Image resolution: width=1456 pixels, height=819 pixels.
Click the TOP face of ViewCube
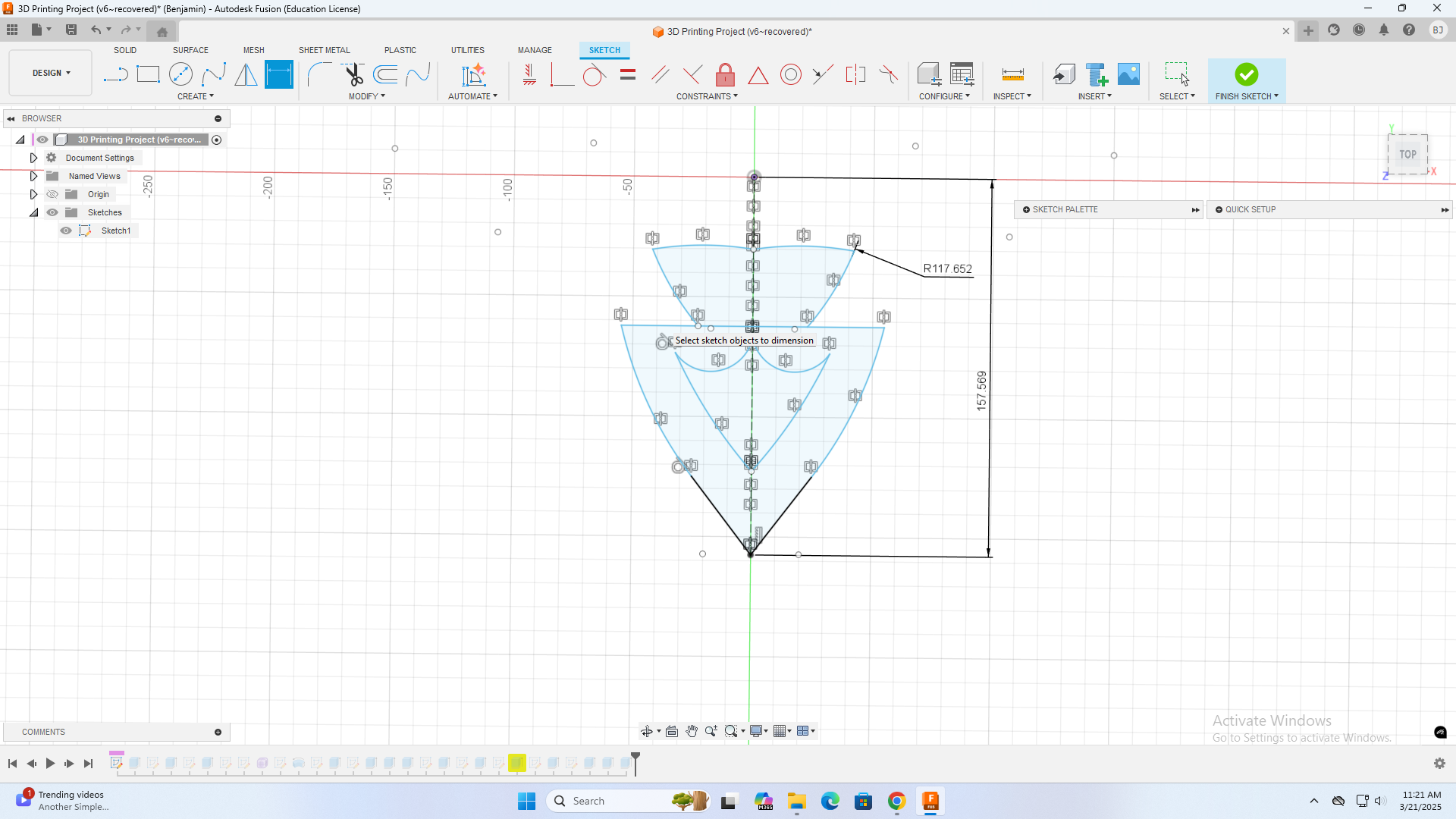[x=1408, y=155]
